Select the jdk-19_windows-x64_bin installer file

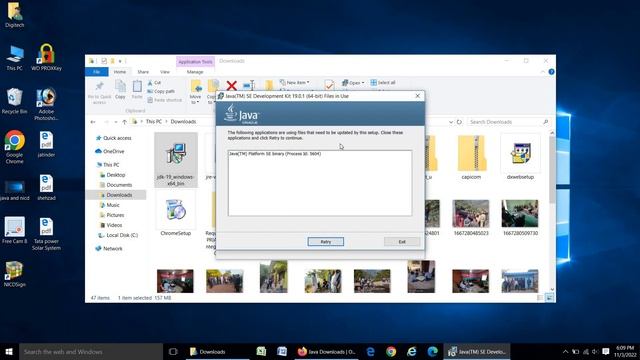(x=176, y=160)
